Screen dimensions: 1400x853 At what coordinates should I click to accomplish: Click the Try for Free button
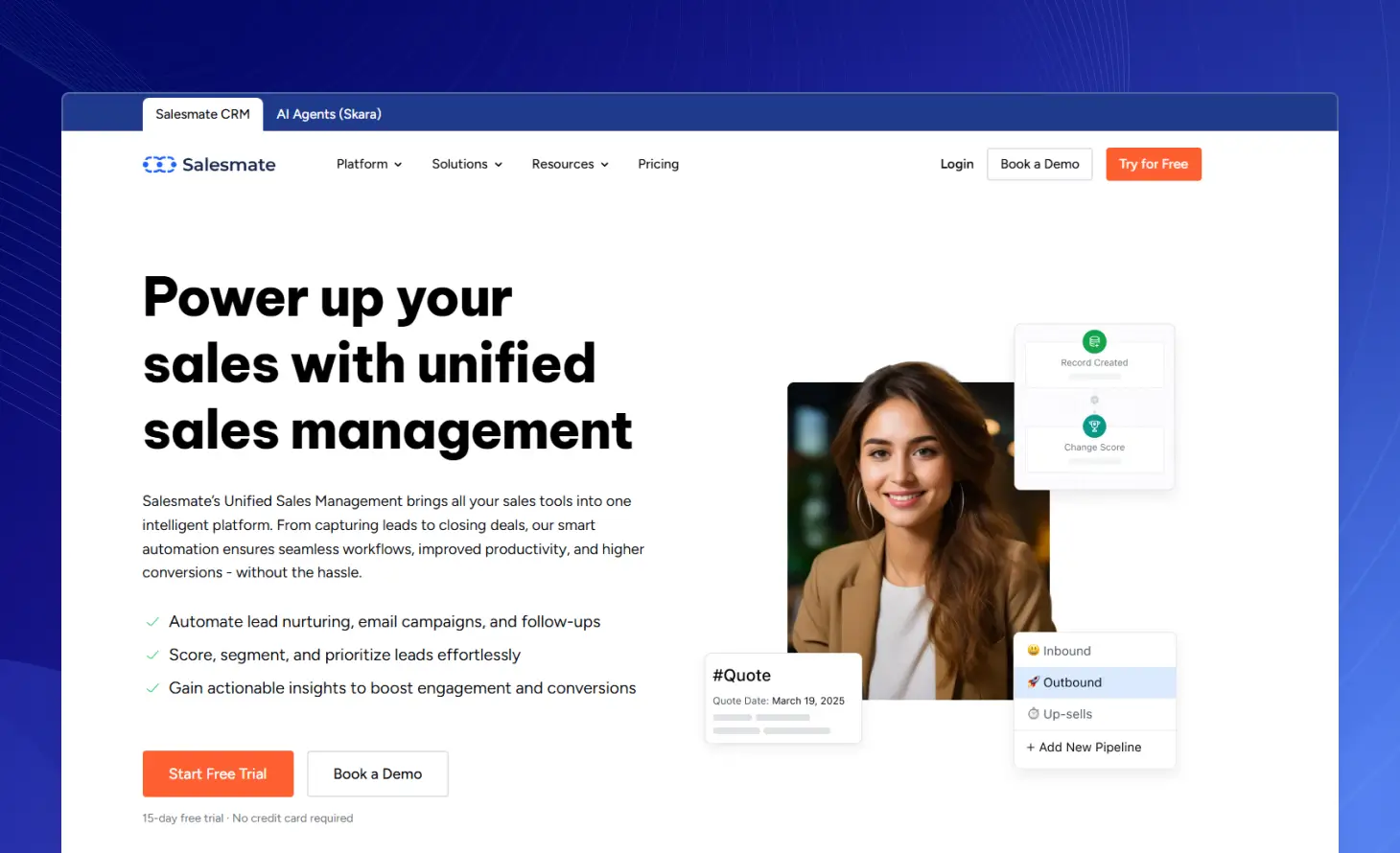pyautogui.click(x=1154, y=164)
